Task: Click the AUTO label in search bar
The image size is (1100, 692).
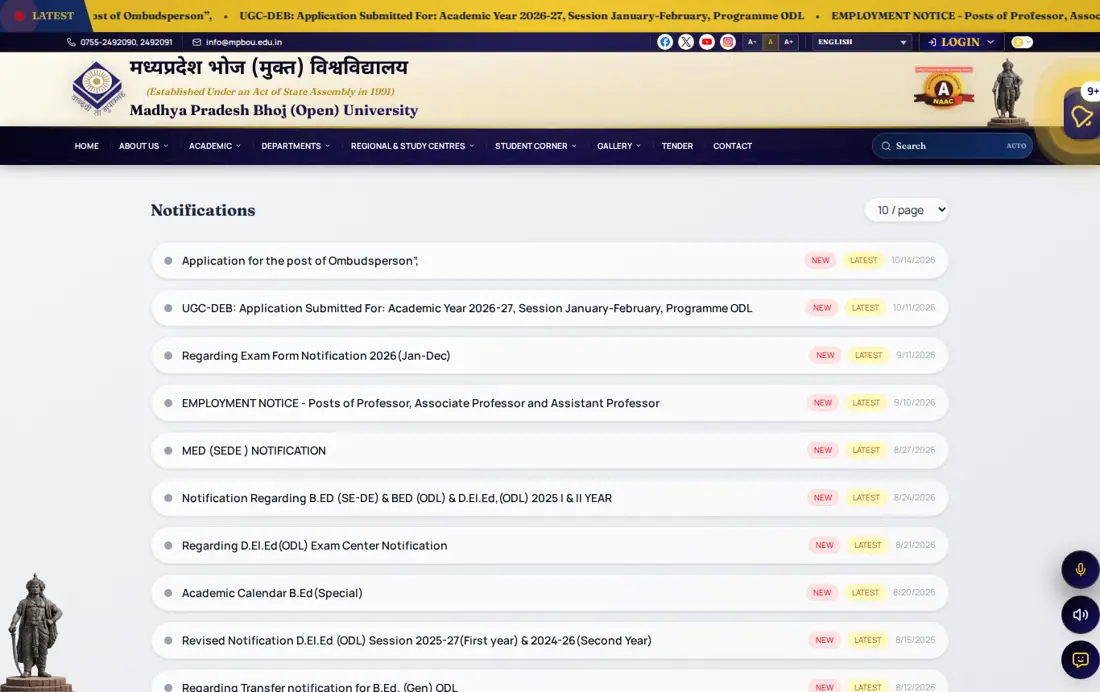Action: coord(1016,146)
